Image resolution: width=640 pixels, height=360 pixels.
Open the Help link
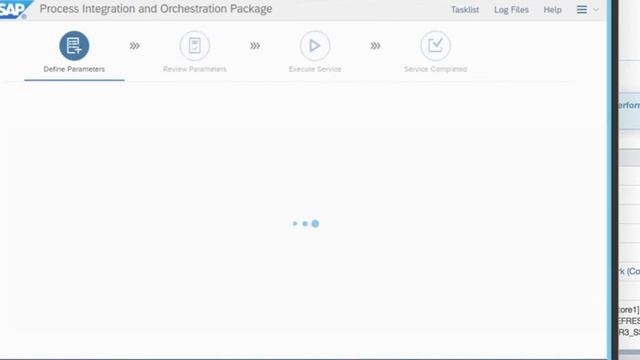coord(552,10)
